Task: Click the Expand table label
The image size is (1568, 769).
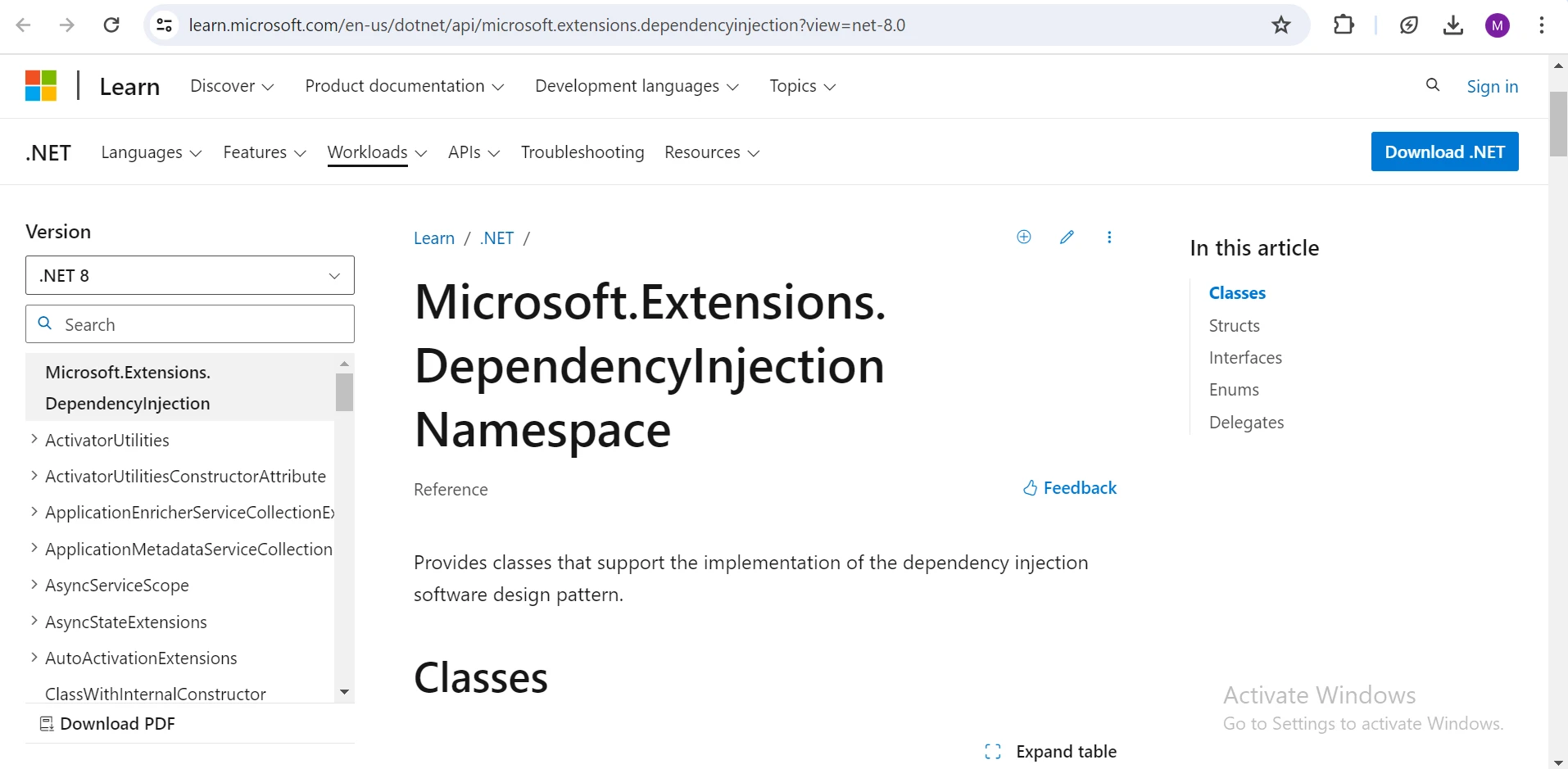Action: click(x=1066, y=752)
